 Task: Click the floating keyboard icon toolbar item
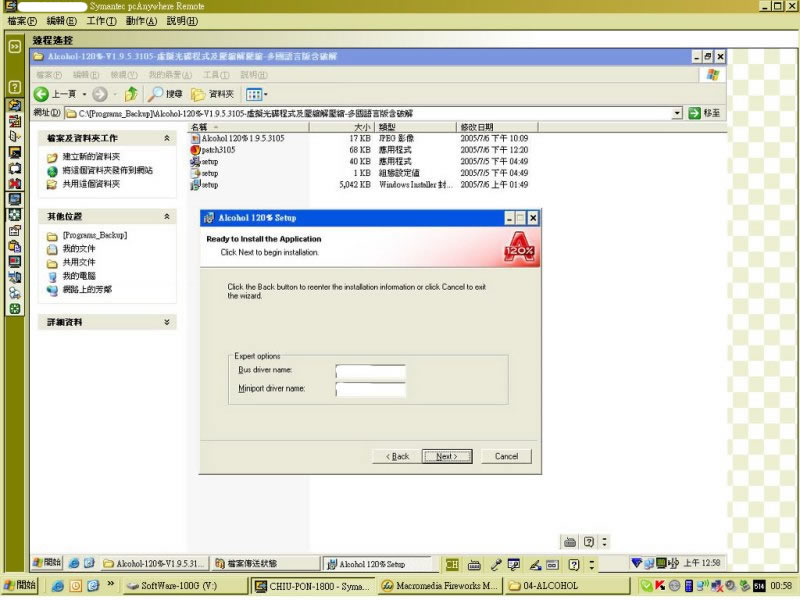click(570, 542)
